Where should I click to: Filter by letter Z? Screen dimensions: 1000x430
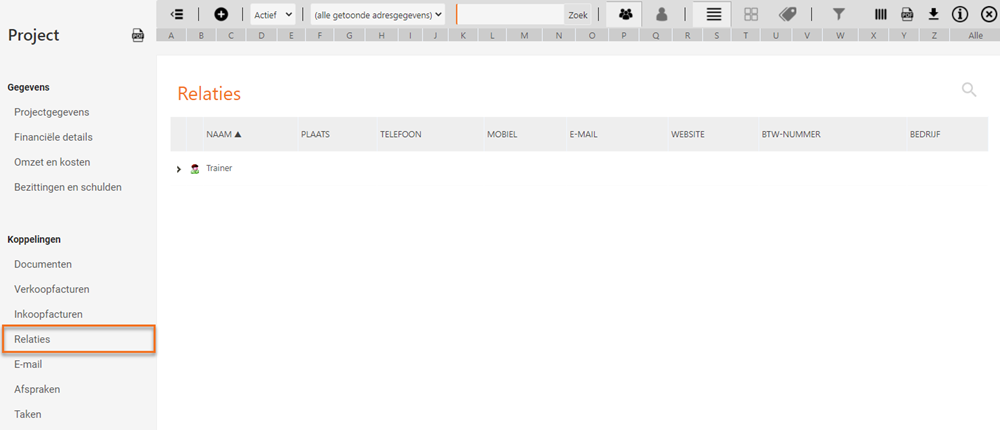[934, 36]
